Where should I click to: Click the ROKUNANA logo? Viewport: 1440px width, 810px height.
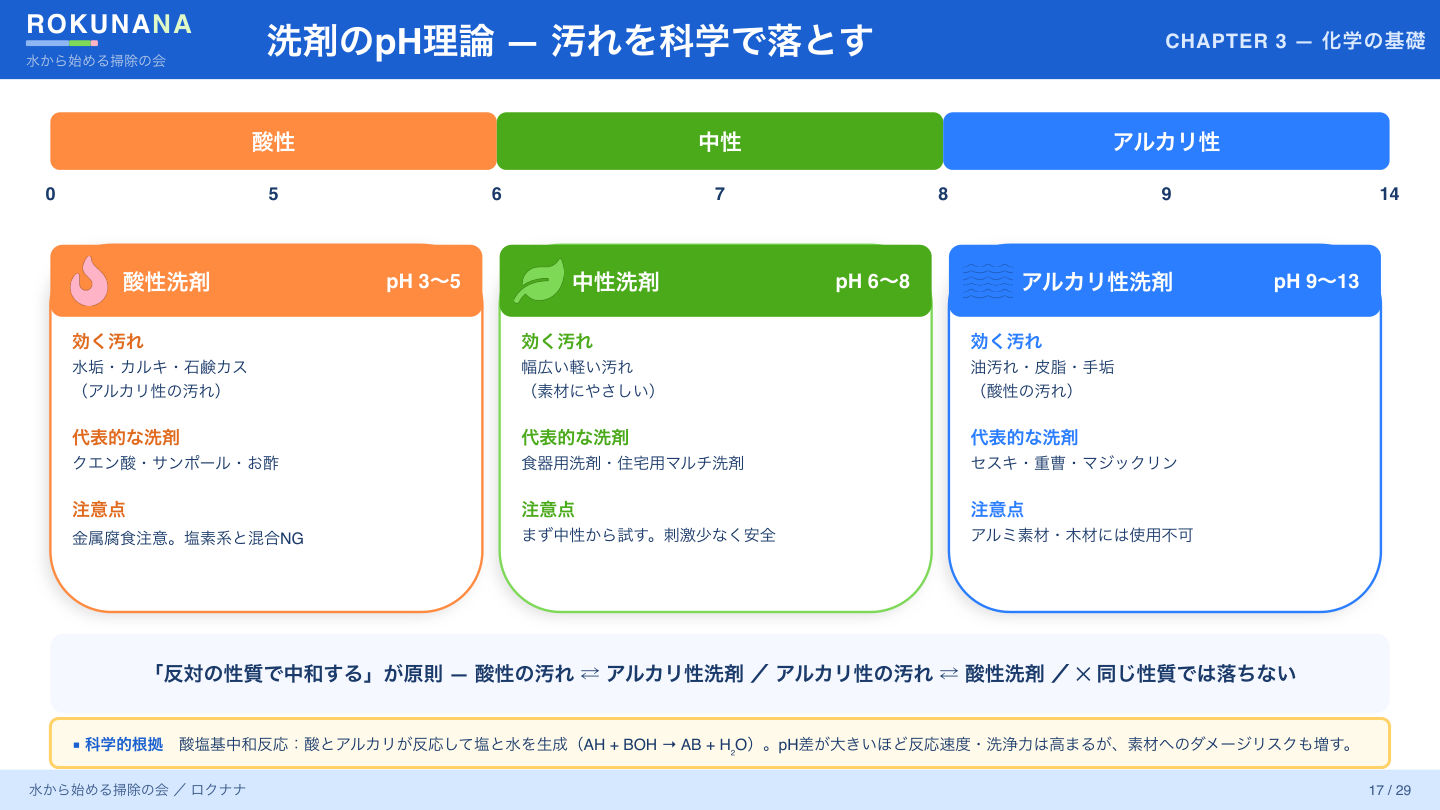click(109, 25)
